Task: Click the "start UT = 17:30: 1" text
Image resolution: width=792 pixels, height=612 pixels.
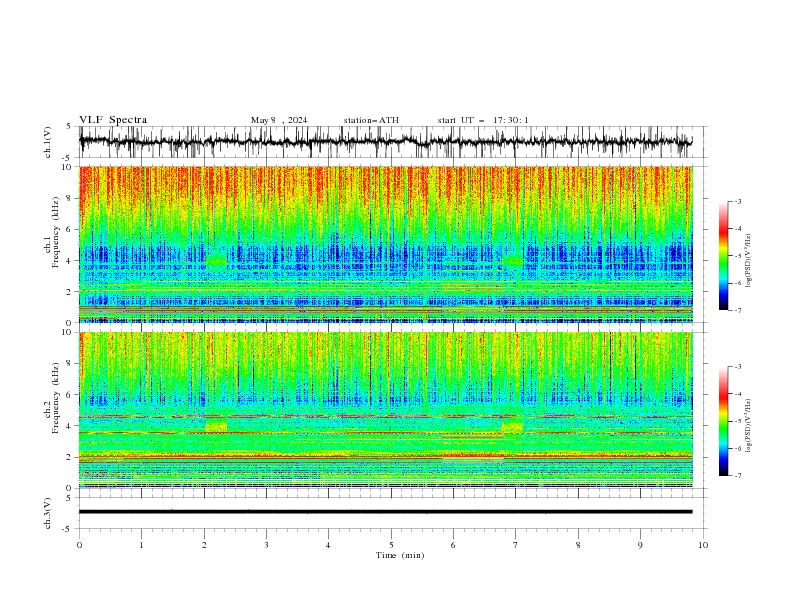Action: (483, 120)
